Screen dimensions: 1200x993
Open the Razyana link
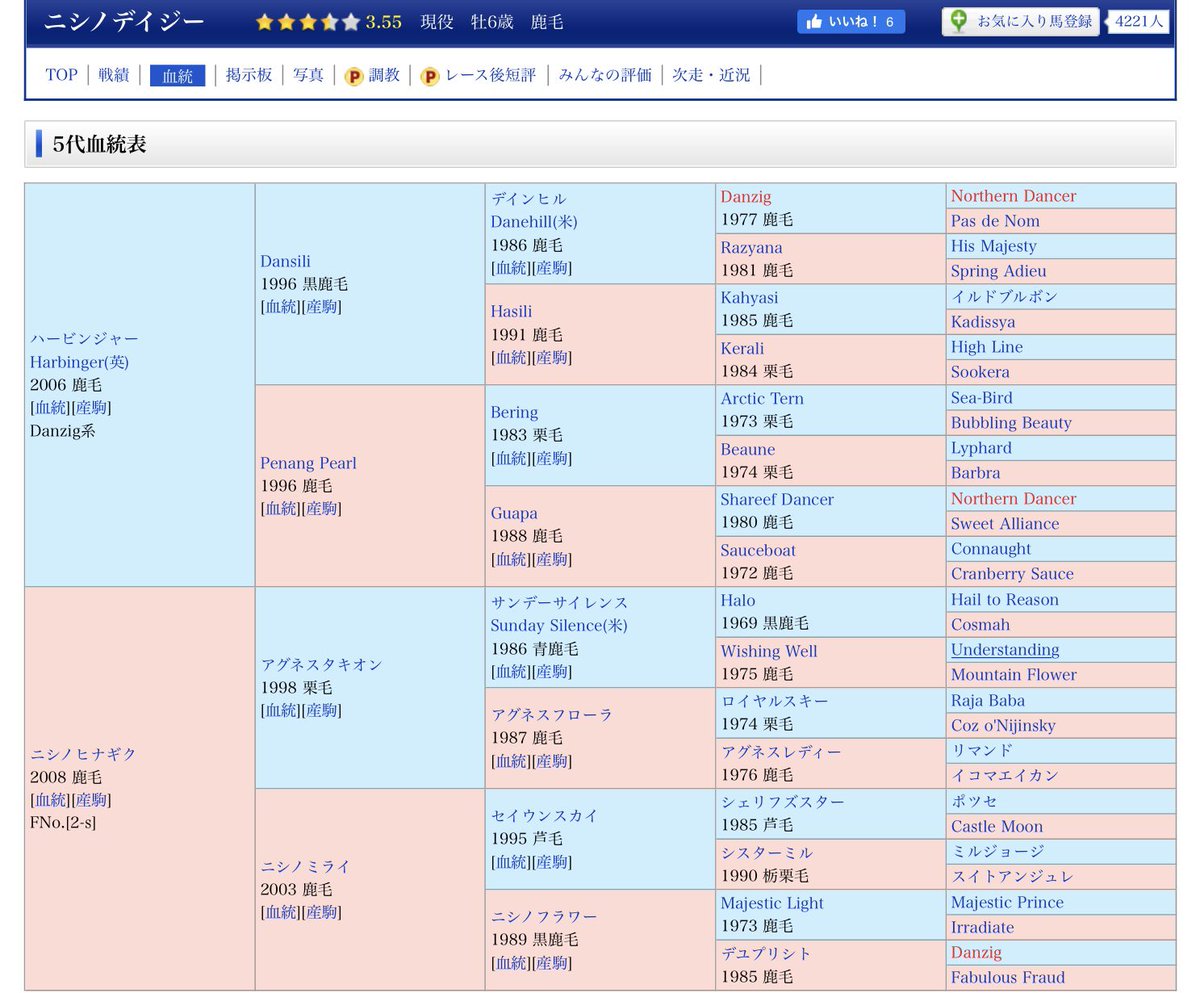[751, 247]
